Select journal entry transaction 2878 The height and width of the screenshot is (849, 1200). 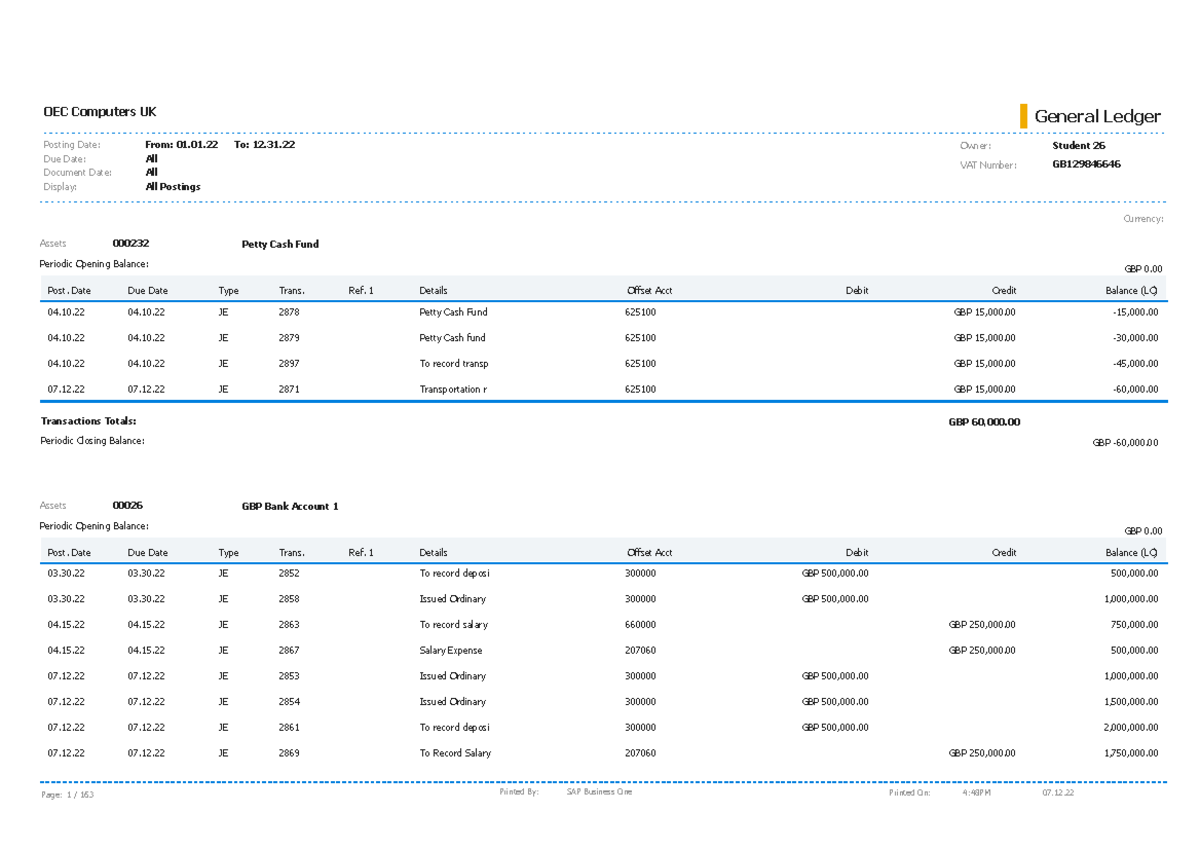[x=289, y=311]
